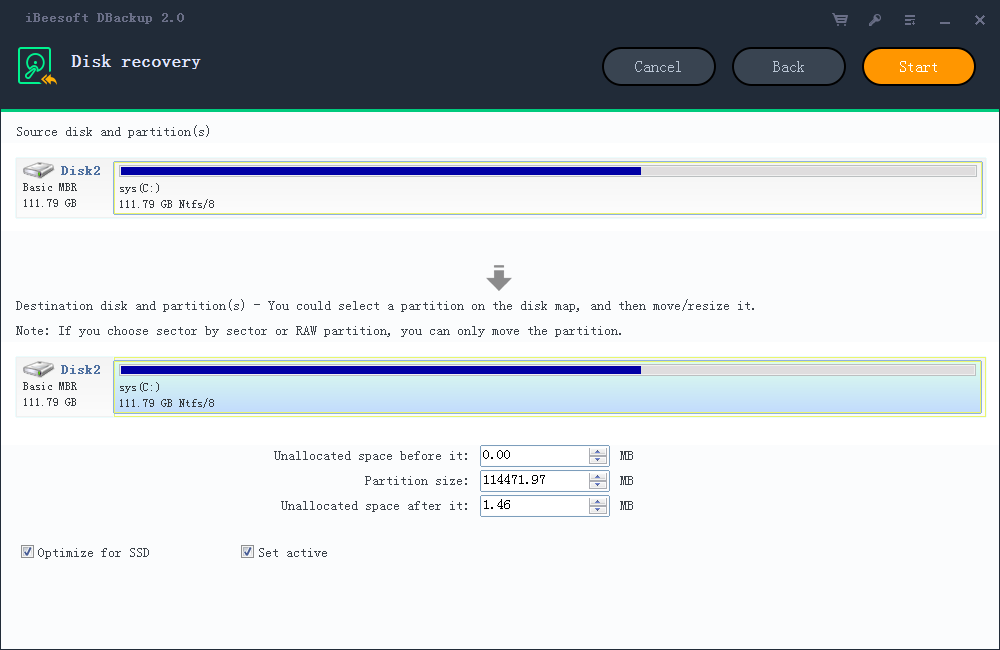Click the destination Disk2 label
This screenshot has height=650, width=1000.
[x=80, y=369]
